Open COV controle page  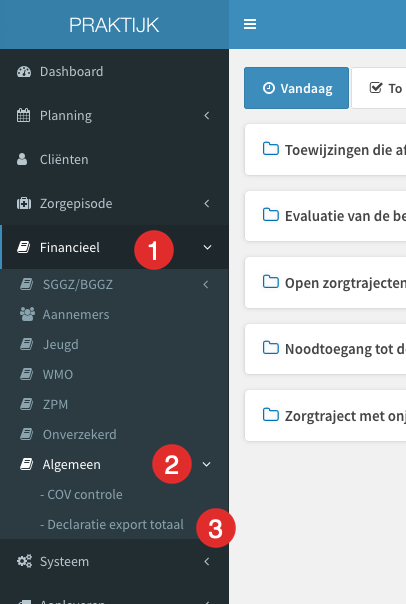[x=81, y=495]
